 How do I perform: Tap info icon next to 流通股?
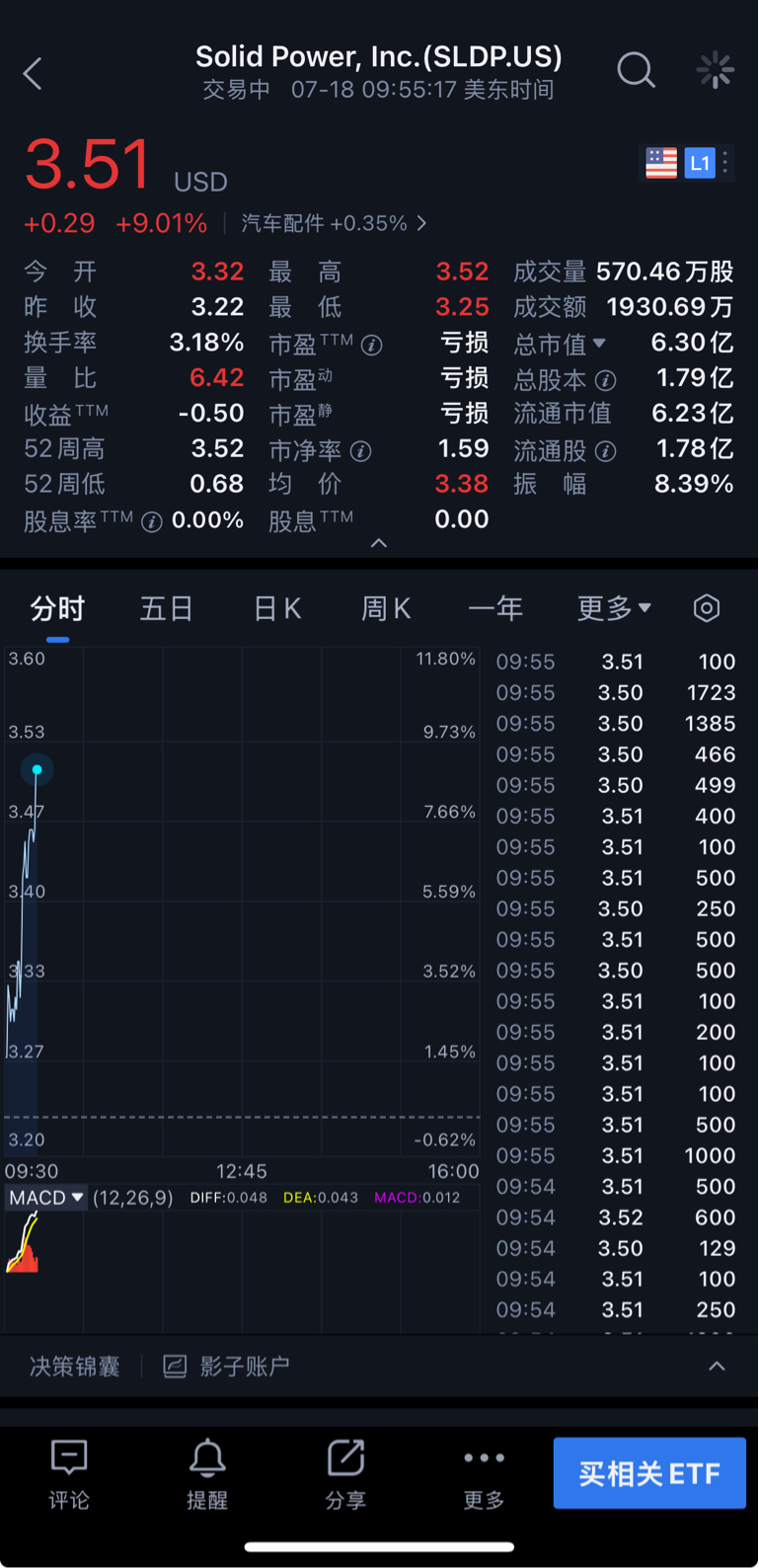click(x=606, y=451)
